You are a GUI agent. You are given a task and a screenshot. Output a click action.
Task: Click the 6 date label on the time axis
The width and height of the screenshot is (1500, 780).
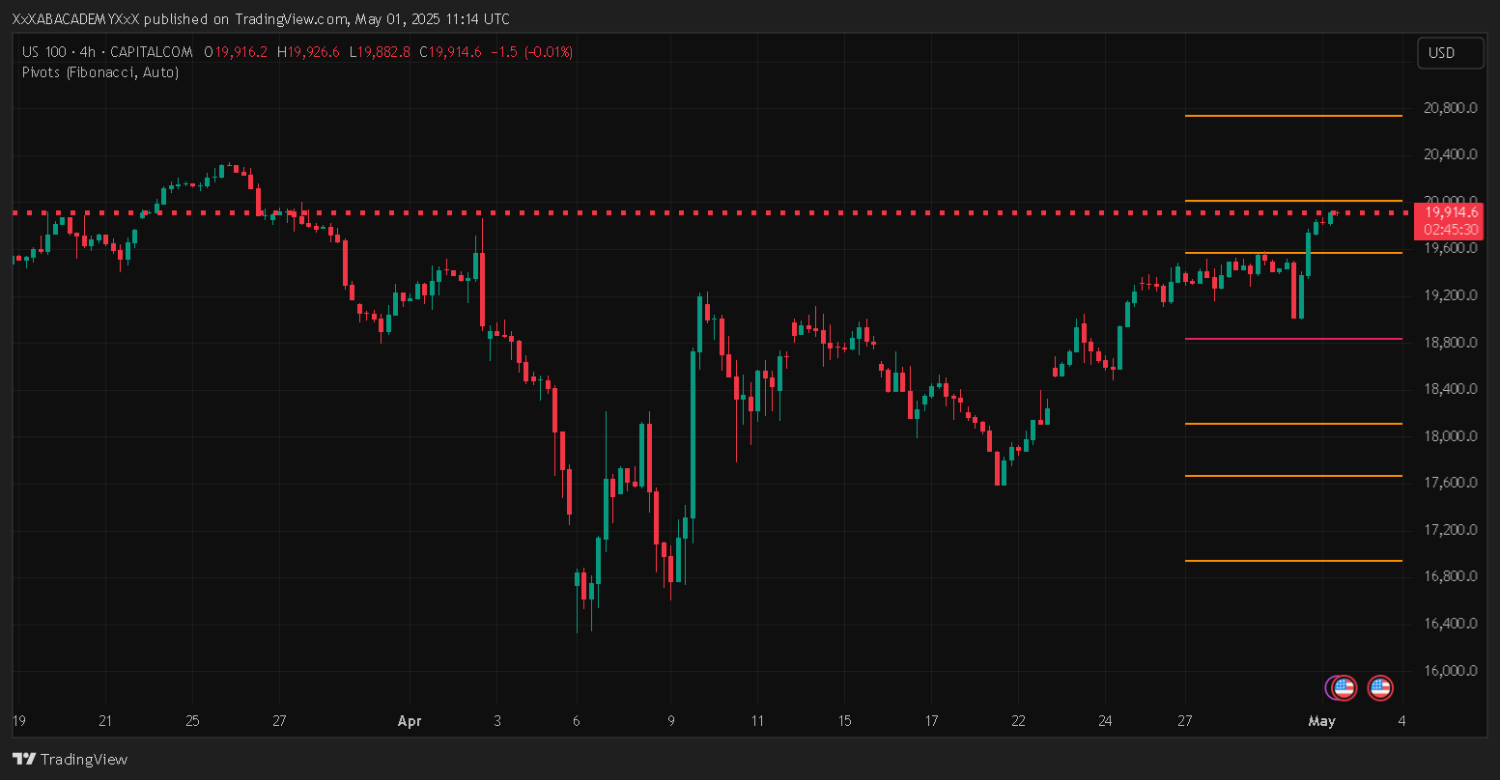point(577,721)
